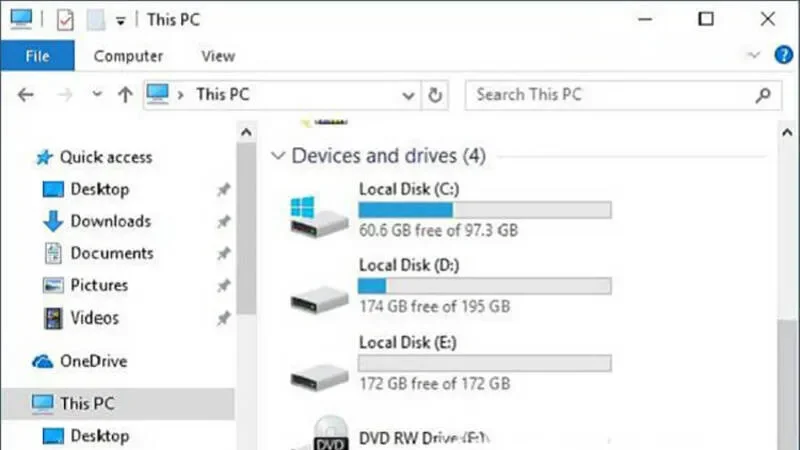This screenshot has width=800, height=450.
Task: Select OneDrive in the navigation pane
Action: tap(92, 361)
